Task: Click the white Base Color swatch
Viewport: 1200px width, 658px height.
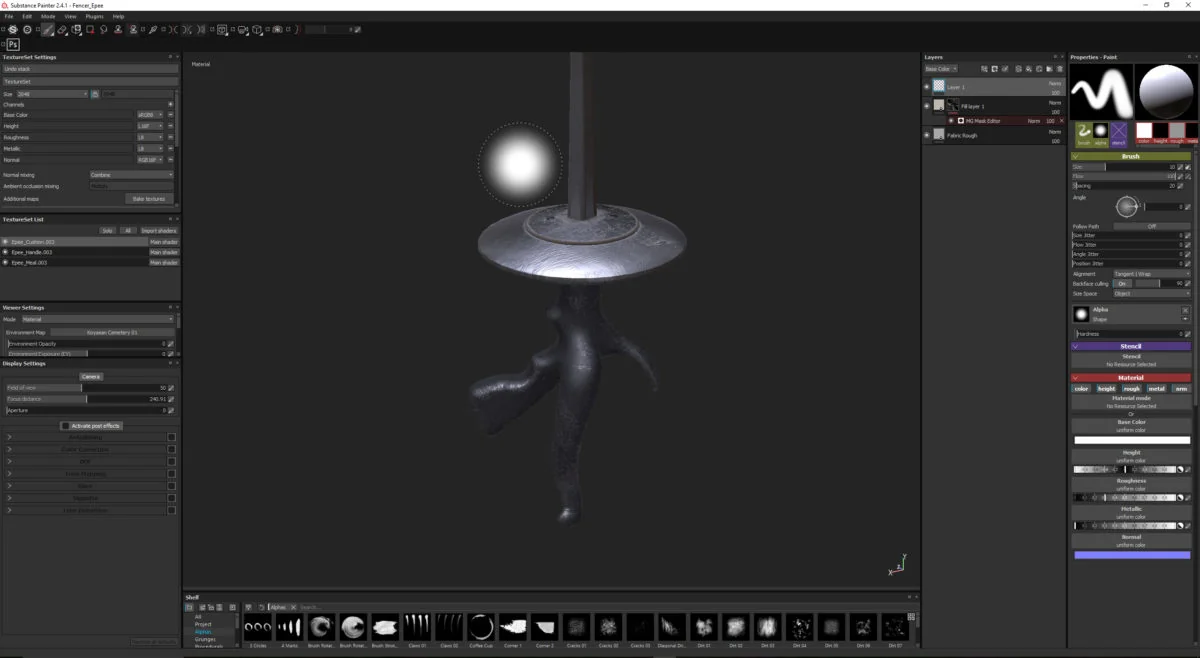Action: [x=1131, y=440]
